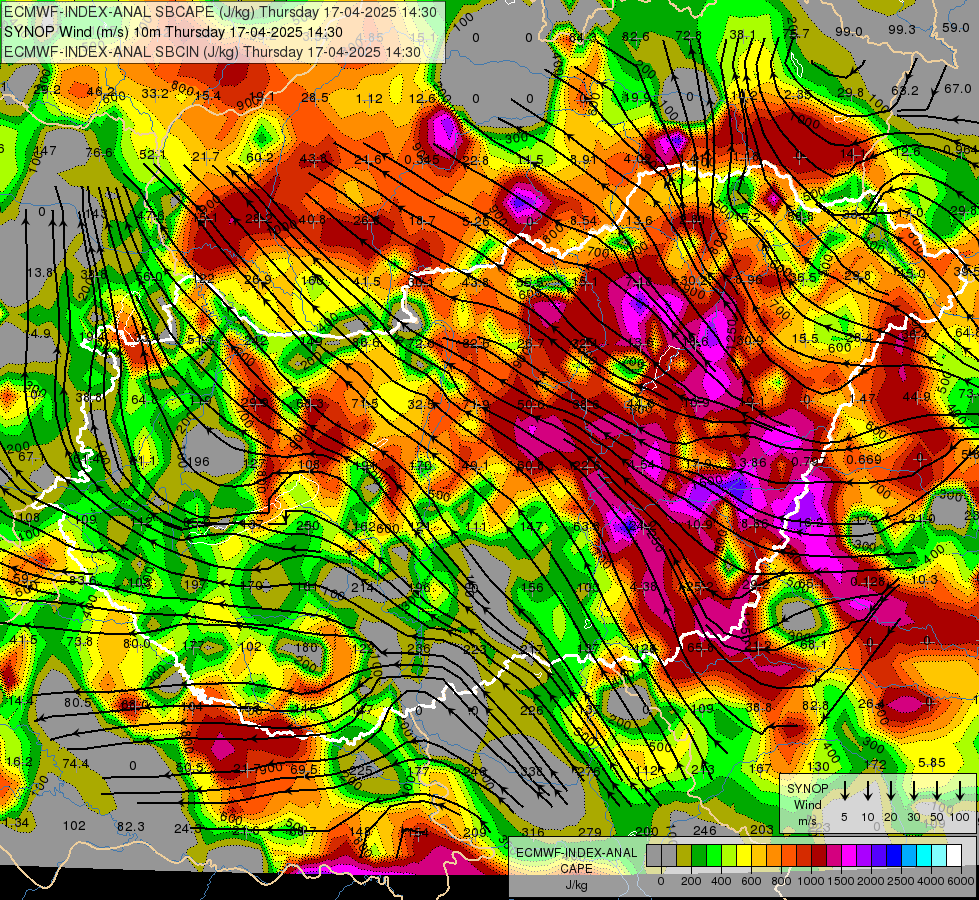Click the map value 13.8
979x900 pixels.
[40, 272]
